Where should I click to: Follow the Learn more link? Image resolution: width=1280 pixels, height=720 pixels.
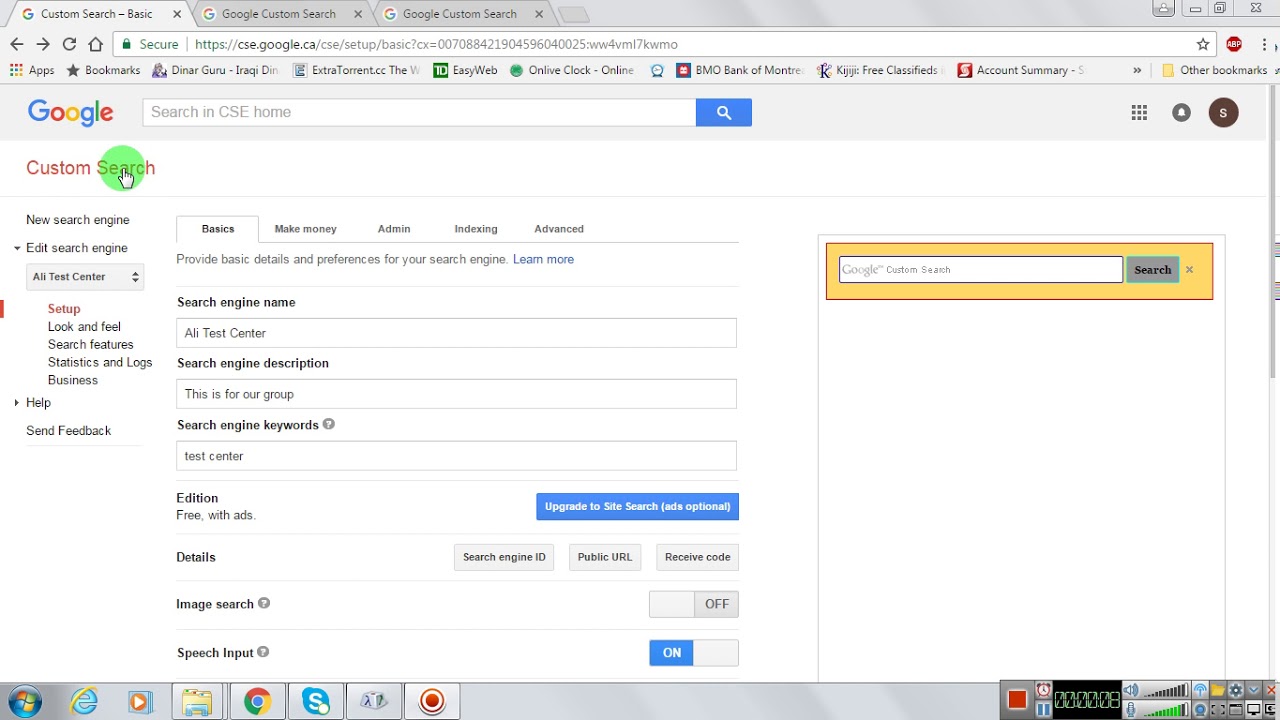543,259
